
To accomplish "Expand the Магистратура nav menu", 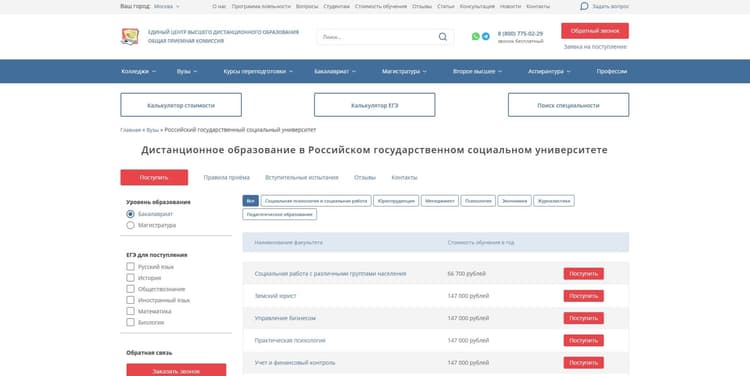I will (x=404, y=71).
